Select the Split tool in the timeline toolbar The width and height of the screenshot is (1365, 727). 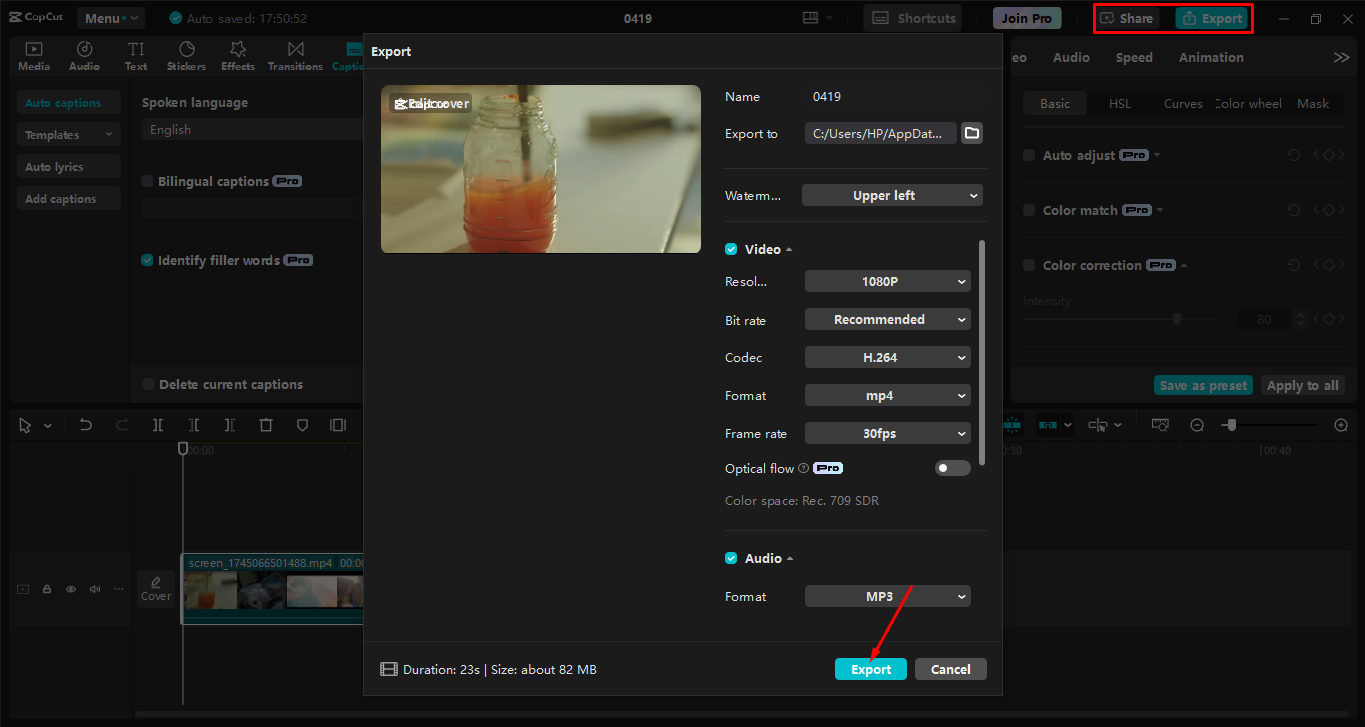(x=157, y=424)
